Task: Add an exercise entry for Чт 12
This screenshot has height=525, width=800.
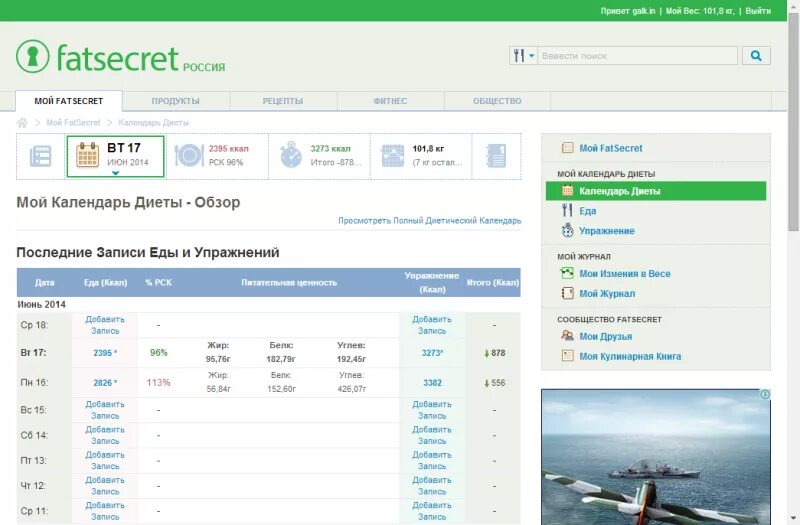Action: tap(432, 486)
